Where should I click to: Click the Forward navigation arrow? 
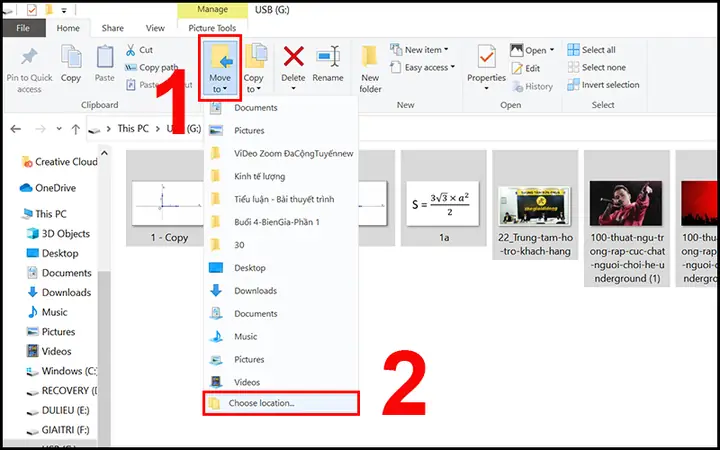[x=40, y=129]
